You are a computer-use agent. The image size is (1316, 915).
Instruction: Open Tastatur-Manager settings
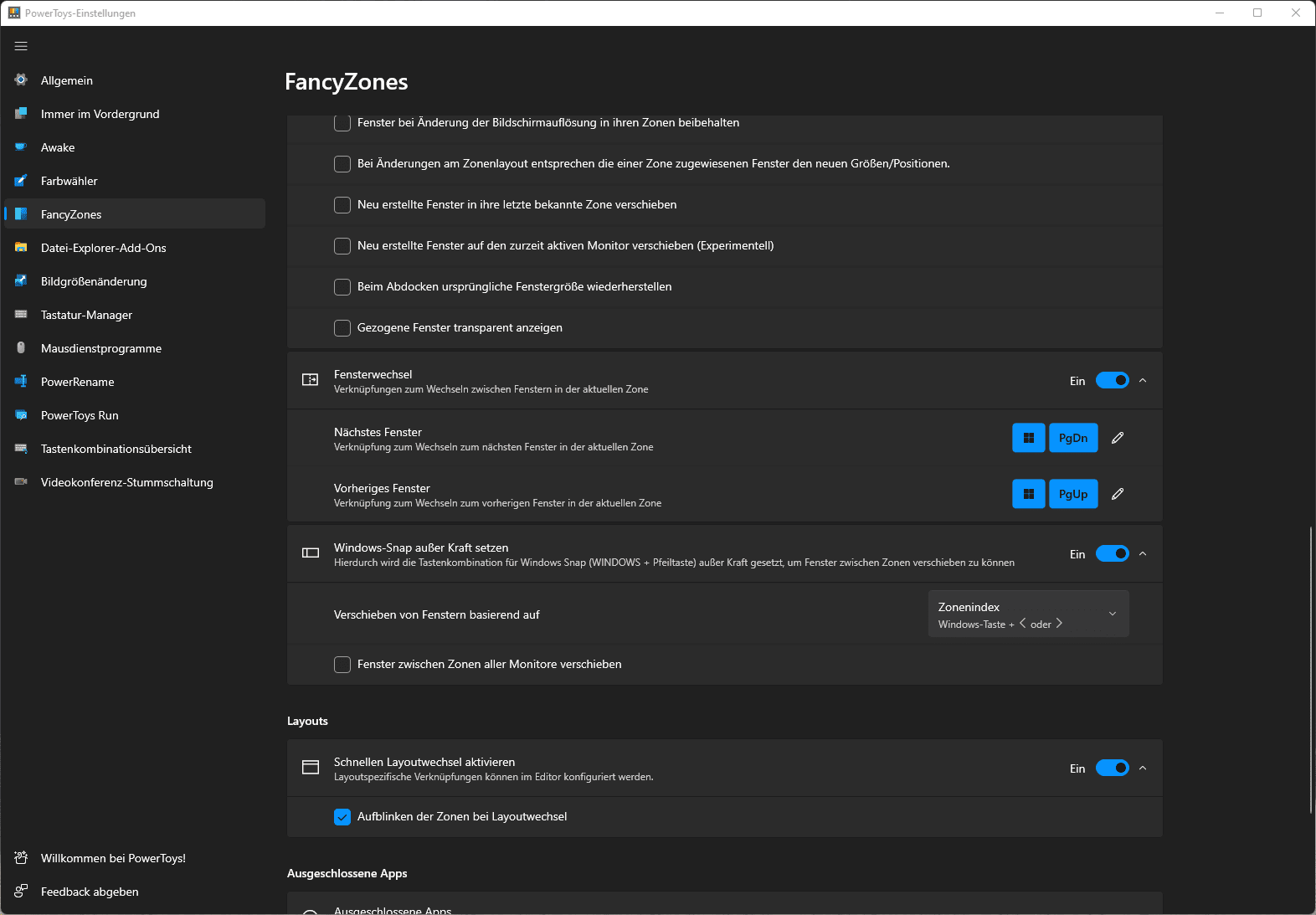pos(135,314)
